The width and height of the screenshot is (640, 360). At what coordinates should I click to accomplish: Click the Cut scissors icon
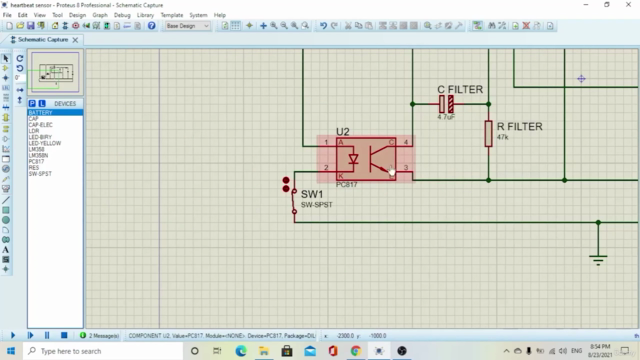[x=348, y=26]
